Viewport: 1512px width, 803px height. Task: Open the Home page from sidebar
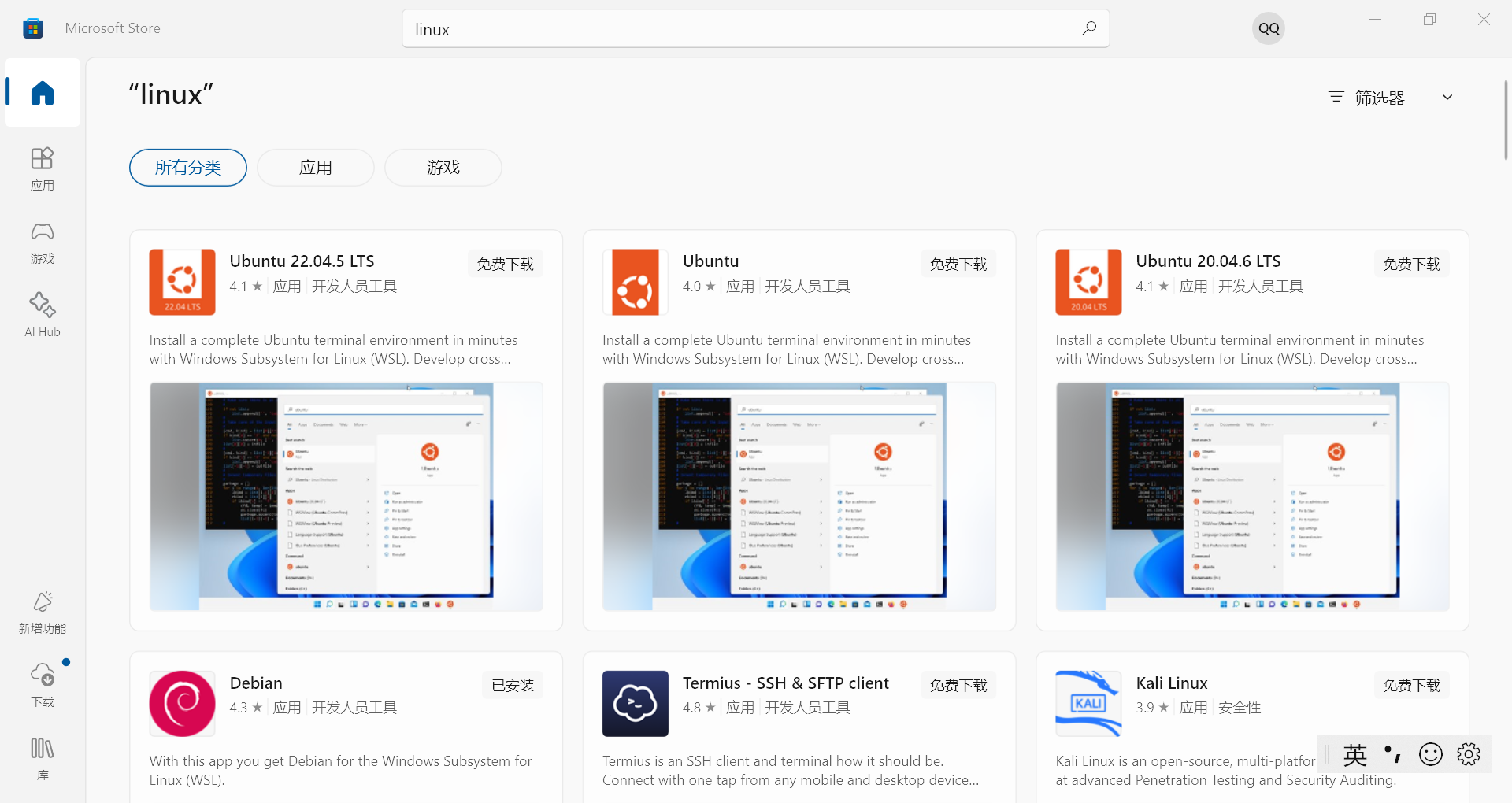point(43,93)
